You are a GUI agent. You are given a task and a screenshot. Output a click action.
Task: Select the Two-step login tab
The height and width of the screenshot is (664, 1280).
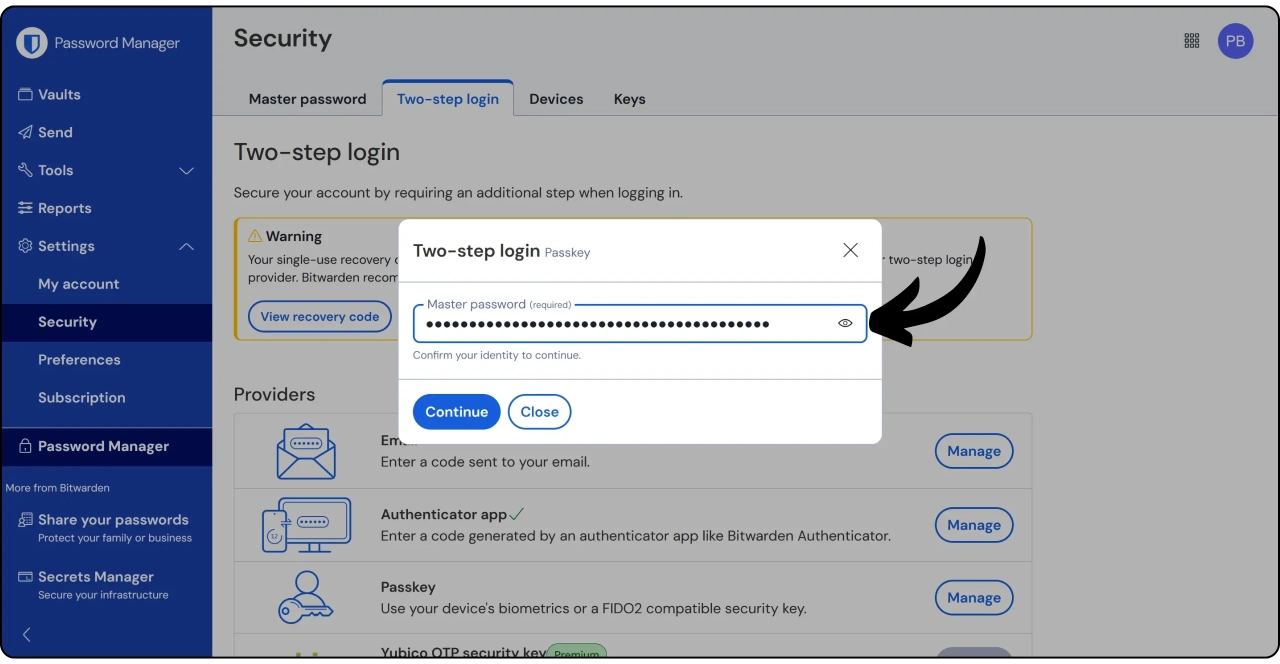pyautogui.click(x=448, y=99)
